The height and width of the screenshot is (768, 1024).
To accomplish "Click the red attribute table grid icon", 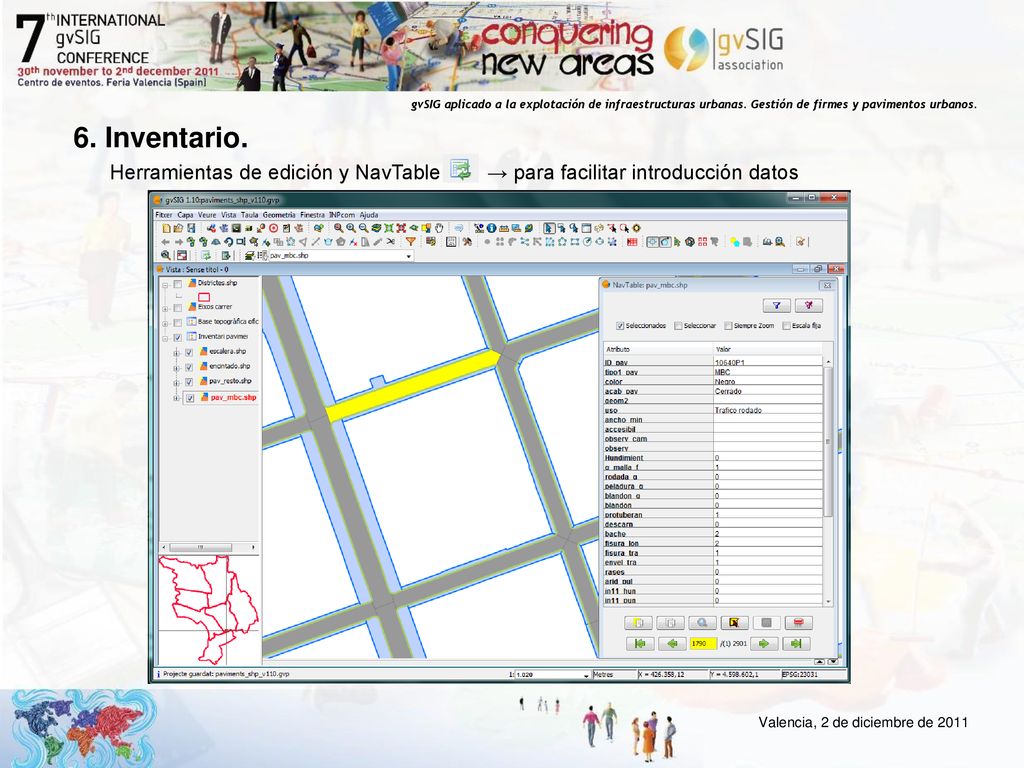I will coord(632,242).
